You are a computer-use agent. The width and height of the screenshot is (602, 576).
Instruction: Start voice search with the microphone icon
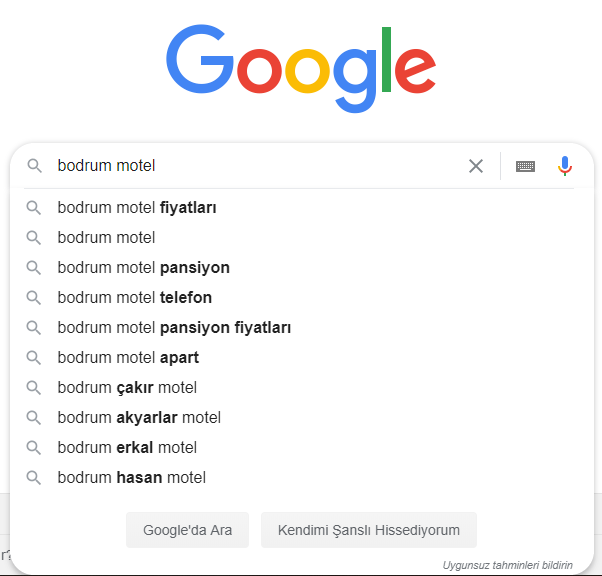(564, 166)
